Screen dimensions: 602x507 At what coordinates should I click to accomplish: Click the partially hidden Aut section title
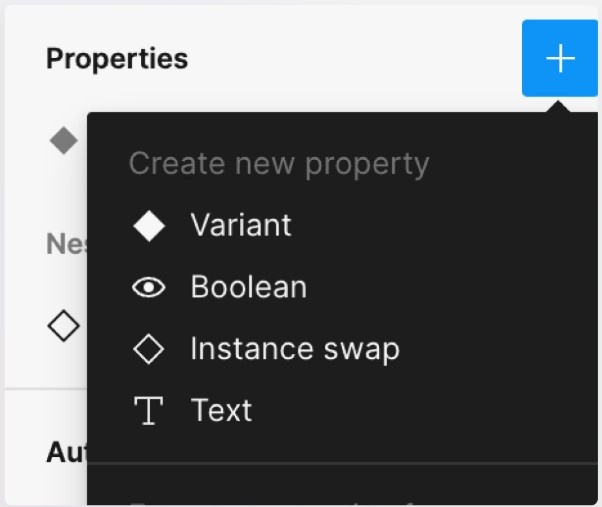[x=65, y=453]
